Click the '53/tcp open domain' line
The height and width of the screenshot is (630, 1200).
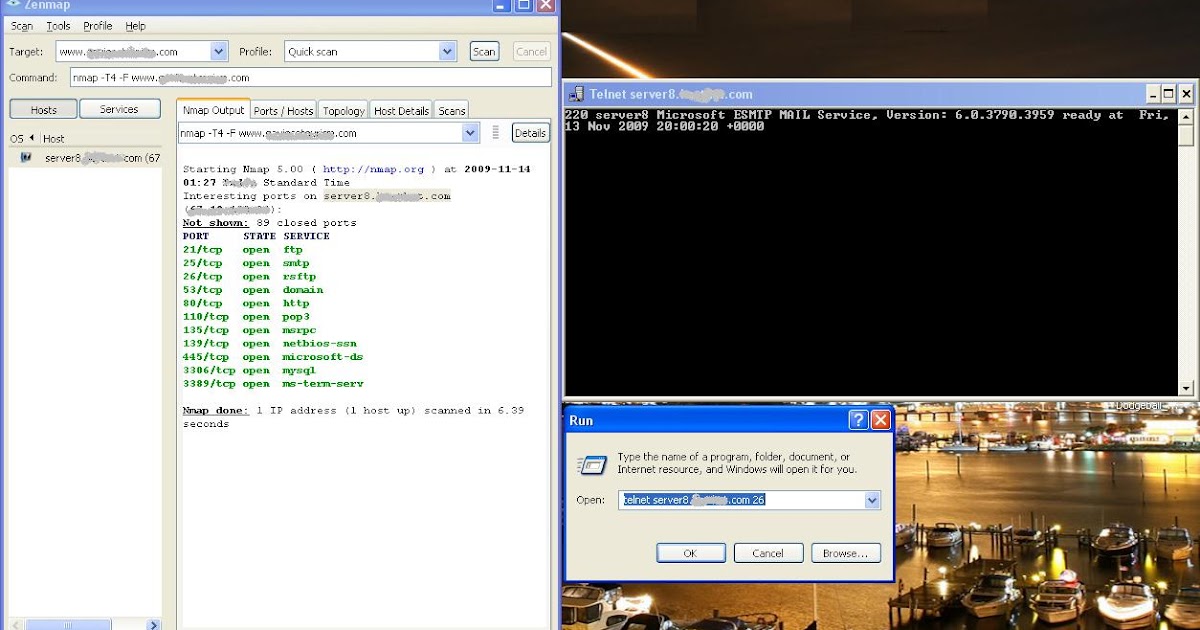click(x=253, y=290)
